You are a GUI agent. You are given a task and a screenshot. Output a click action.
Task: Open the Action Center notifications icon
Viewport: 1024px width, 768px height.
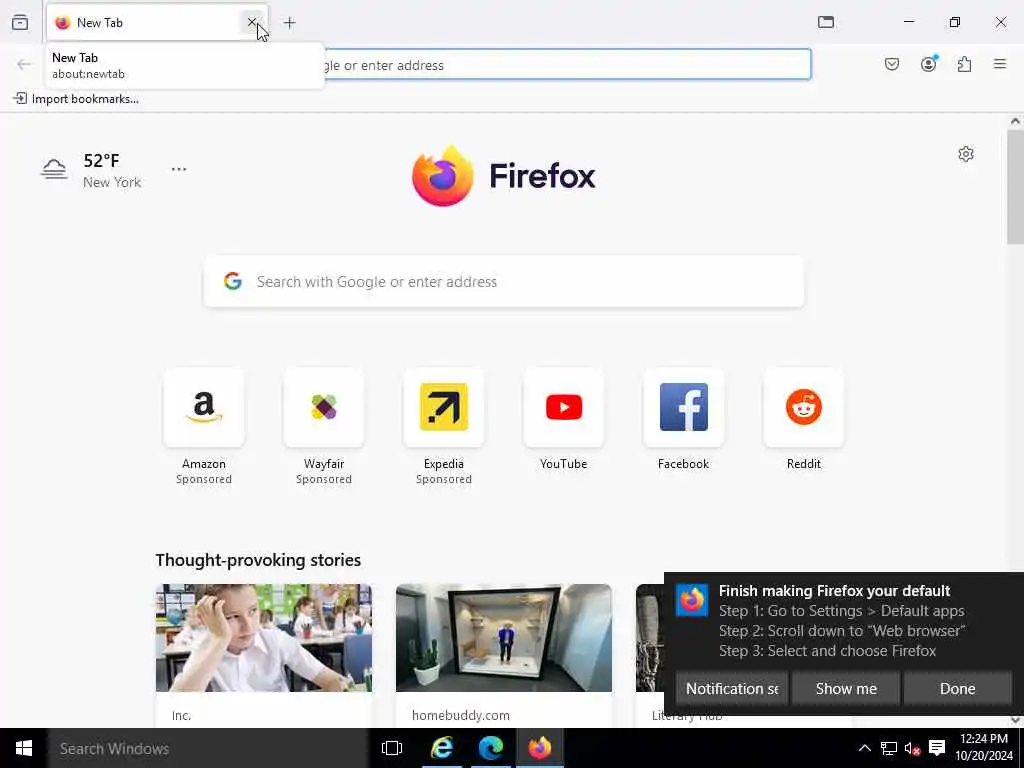(937, 748)
